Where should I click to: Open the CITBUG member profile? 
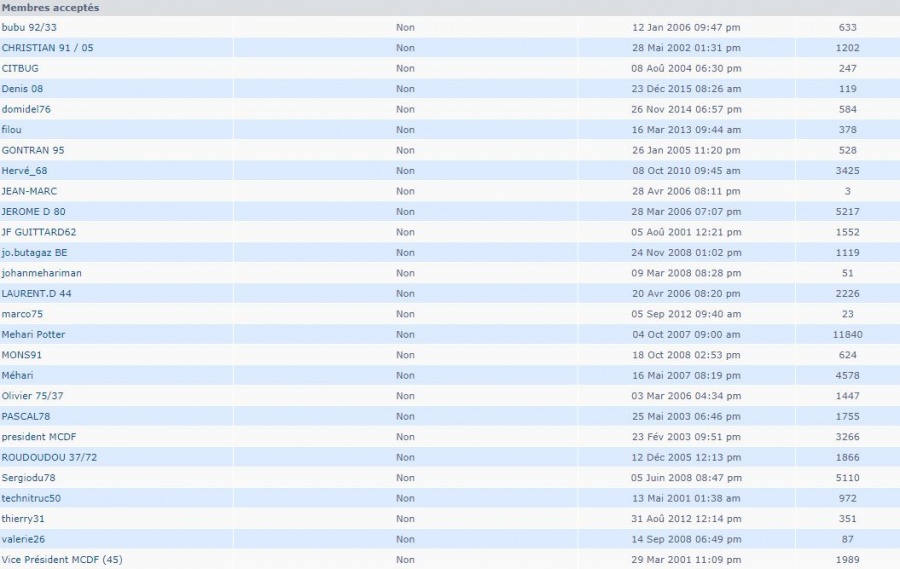(20, 68)
